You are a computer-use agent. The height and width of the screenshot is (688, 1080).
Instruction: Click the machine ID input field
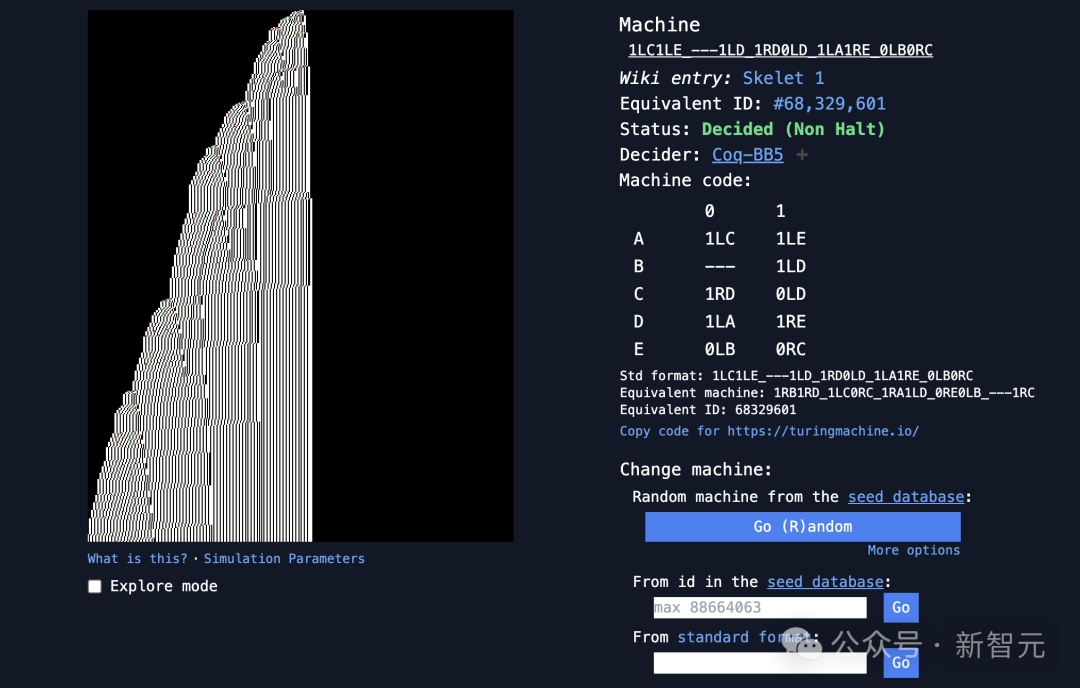tap(760, 607)
